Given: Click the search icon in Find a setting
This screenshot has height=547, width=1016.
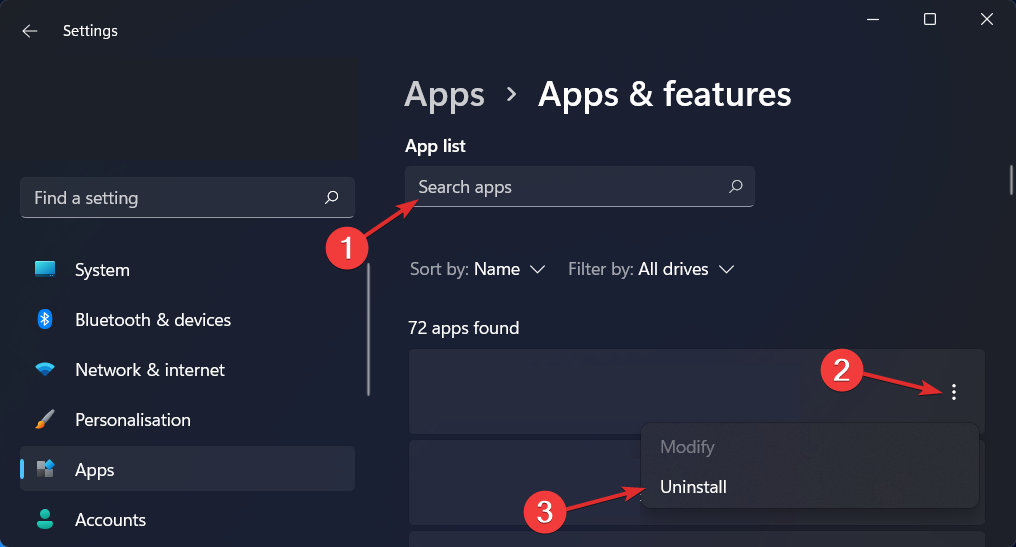Looking at the screenshot, I should (x=332, y=198).
